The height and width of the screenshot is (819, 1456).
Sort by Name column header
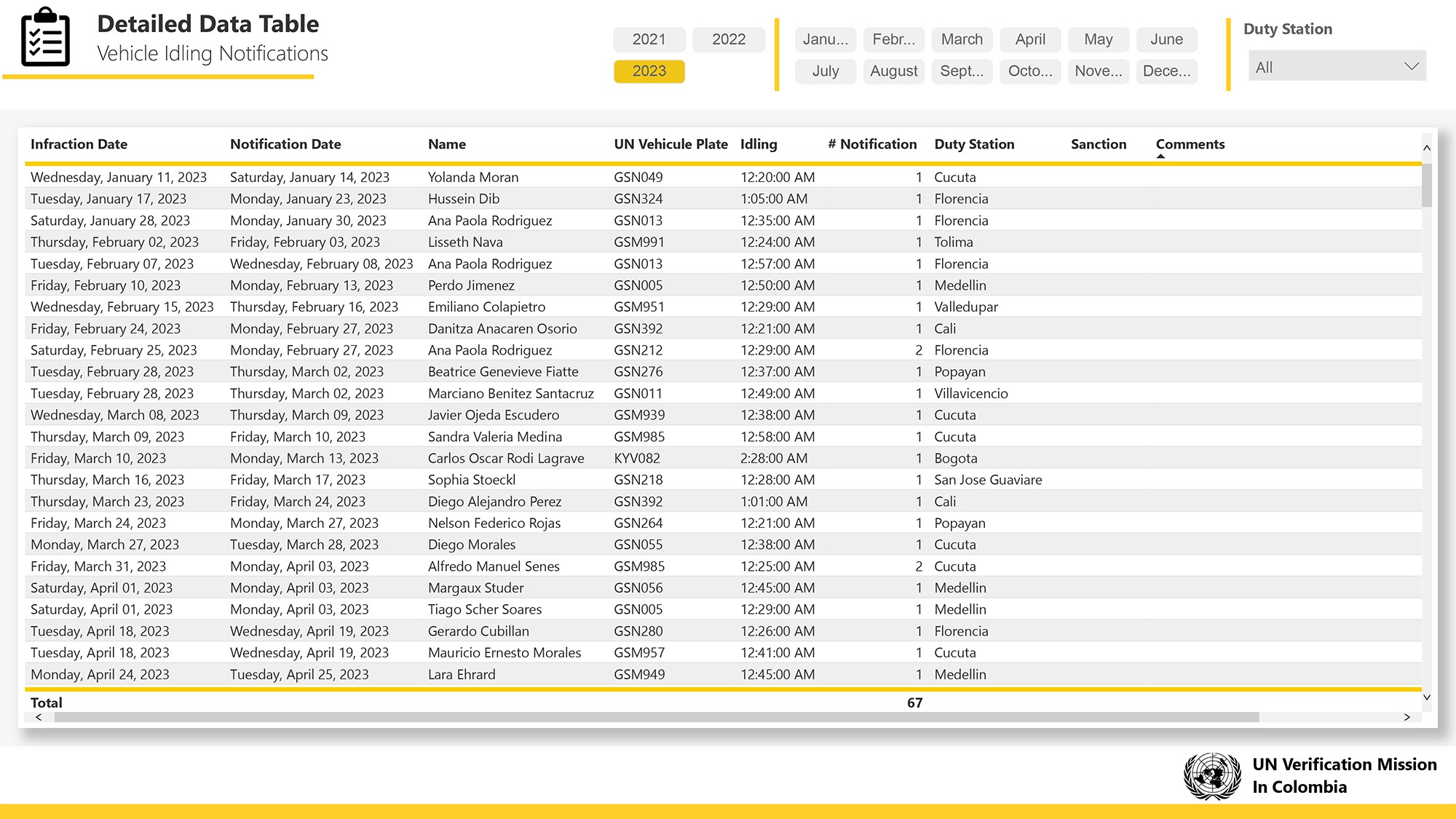(447, 144)
